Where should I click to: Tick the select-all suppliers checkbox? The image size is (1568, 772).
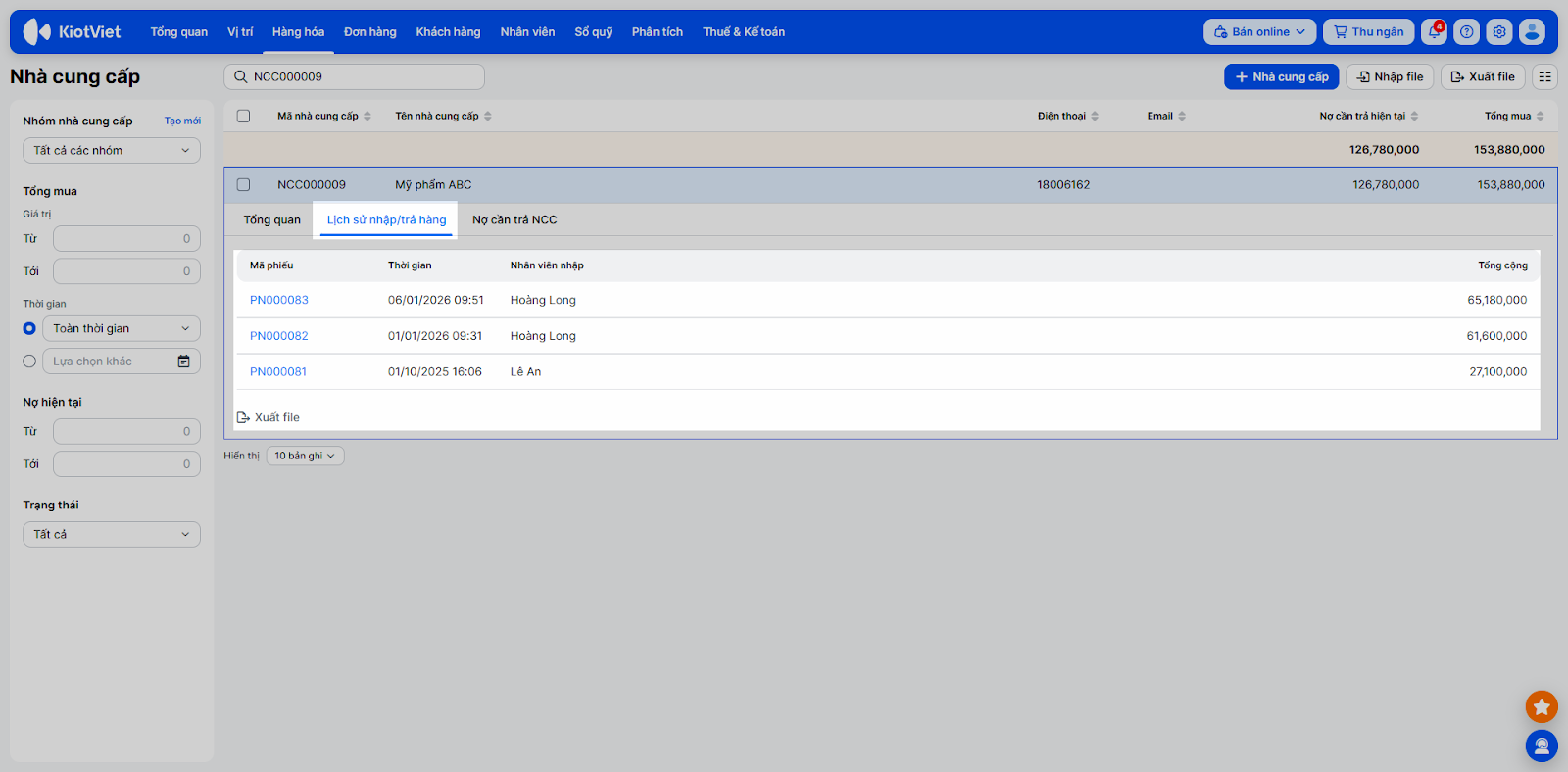[x=244, y=116]
